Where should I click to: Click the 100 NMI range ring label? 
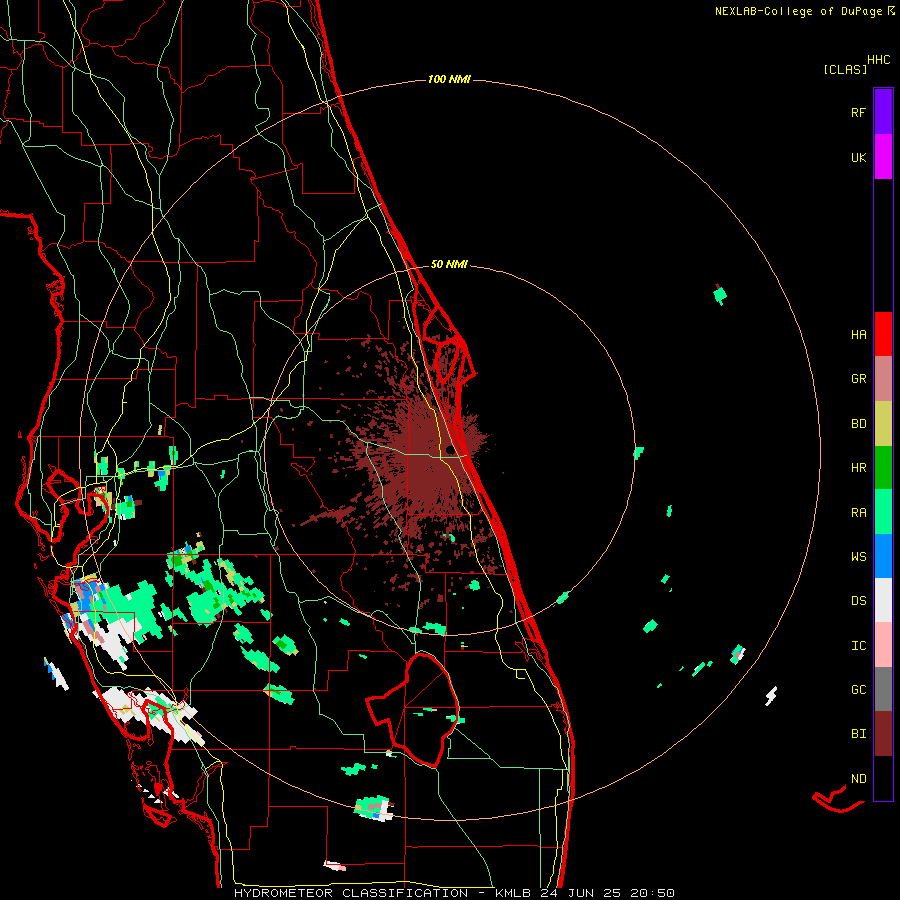[x=449, y=79]
